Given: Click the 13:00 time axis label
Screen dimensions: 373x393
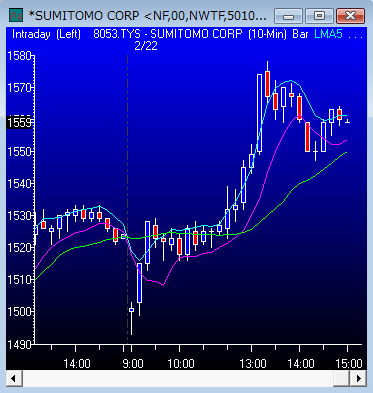Looking at the screenshot, I should [x=253, y=363].
